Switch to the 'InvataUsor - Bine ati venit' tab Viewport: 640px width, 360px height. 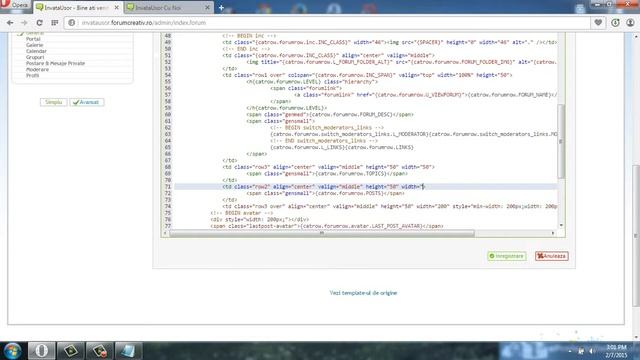click(76, 8)
